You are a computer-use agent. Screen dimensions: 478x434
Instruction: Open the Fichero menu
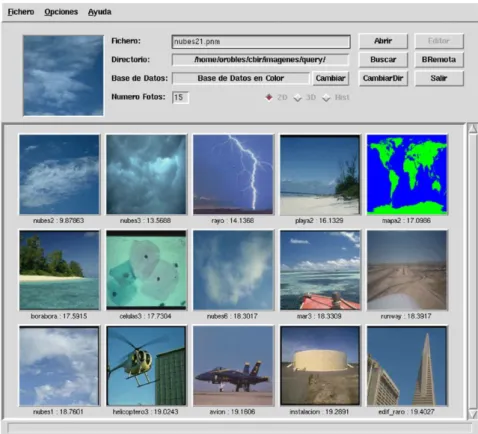click(x=21, y=12)
